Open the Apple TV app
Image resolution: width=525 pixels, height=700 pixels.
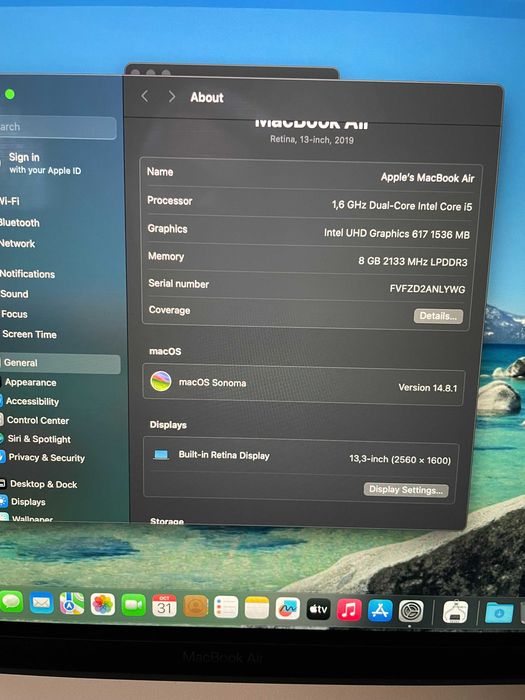318,609
